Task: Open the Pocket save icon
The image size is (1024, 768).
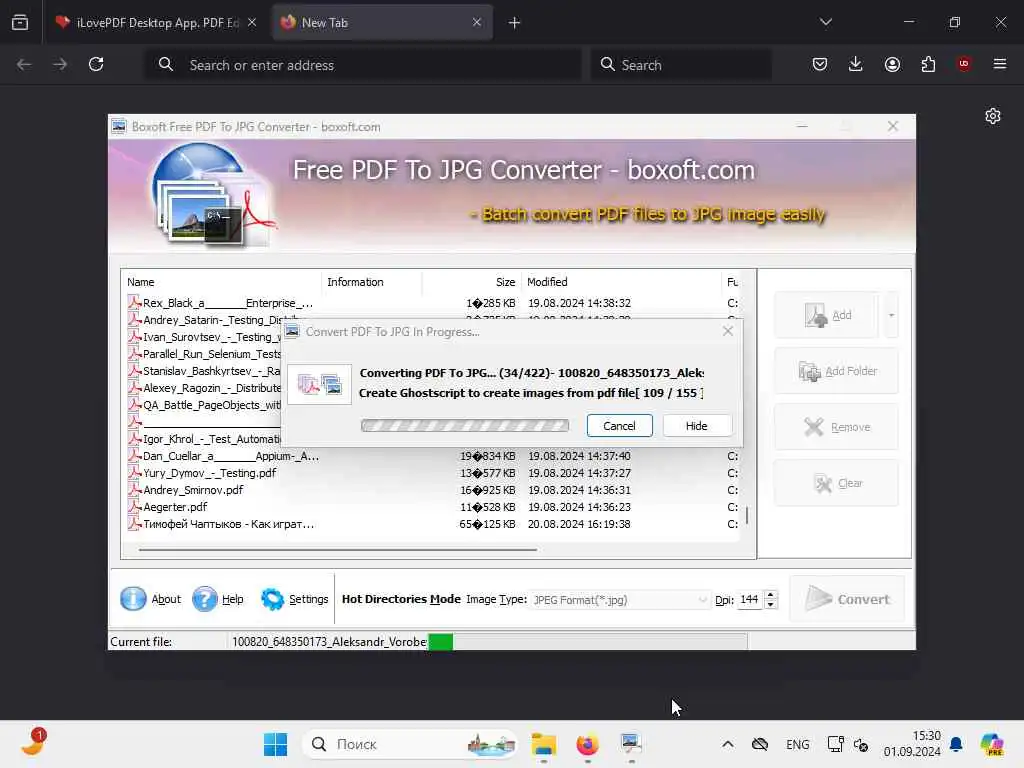Action: (x=820, y=64)
